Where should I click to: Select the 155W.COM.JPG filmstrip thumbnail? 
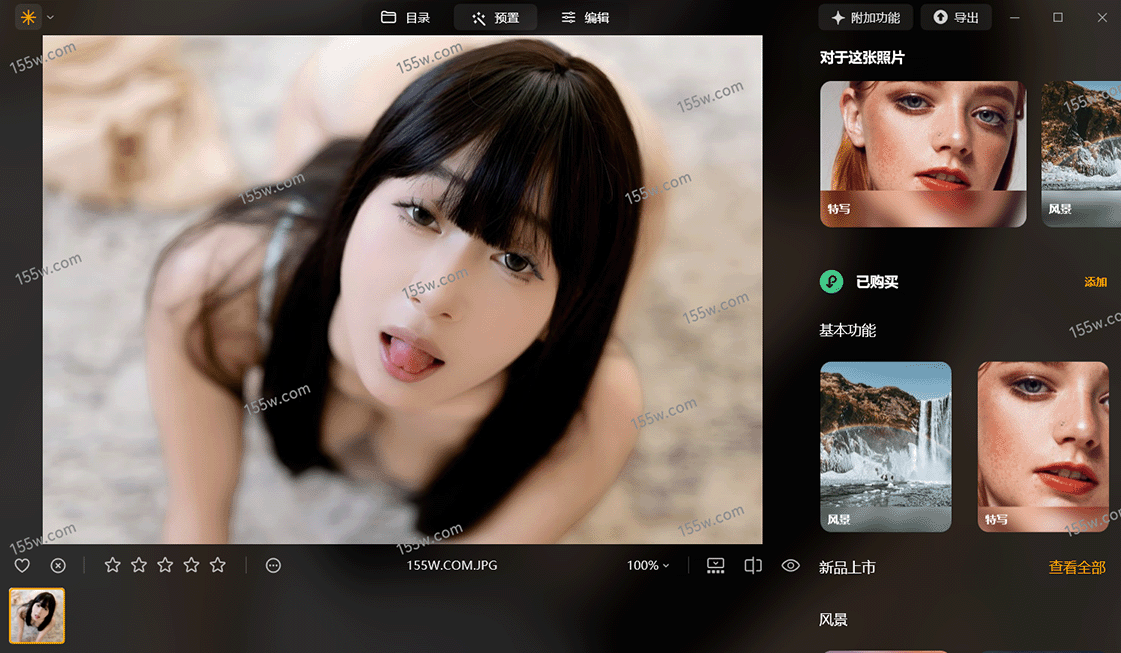pyautogui.click(x=37, y=614)
